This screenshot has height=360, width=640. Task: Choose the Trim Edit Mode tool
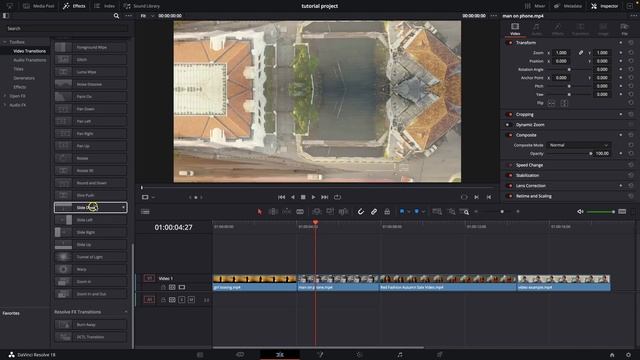(x=273, y=211)
